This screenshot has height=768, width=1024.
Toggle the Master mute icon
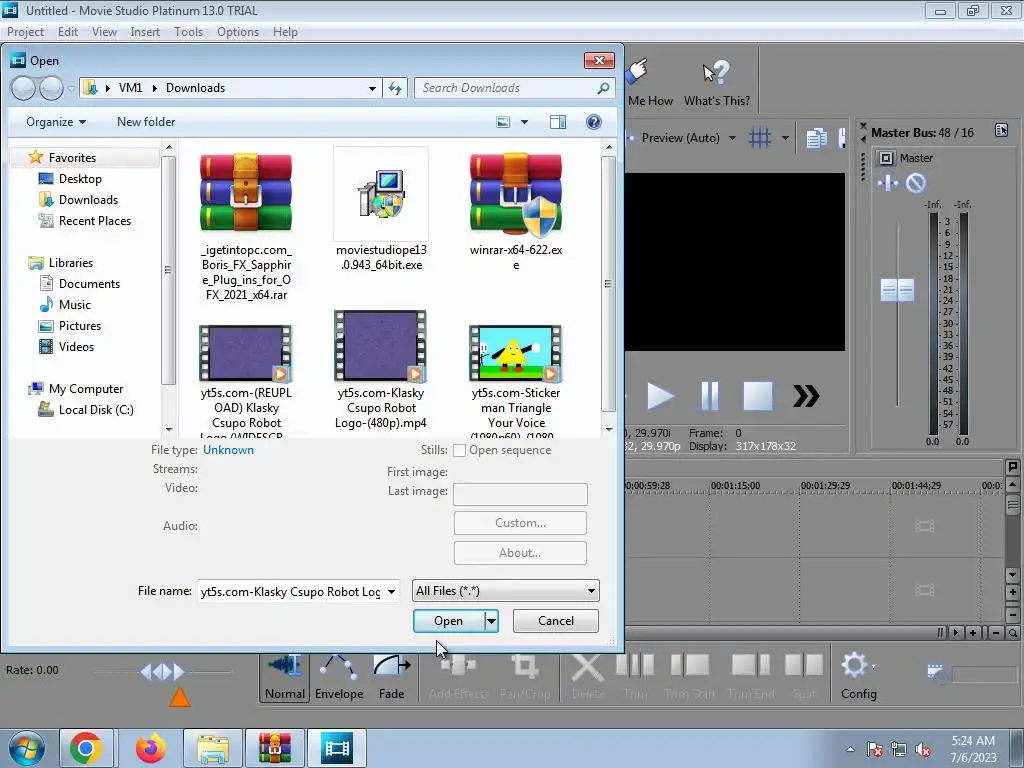pyautogui.click(x=916, y=184)
